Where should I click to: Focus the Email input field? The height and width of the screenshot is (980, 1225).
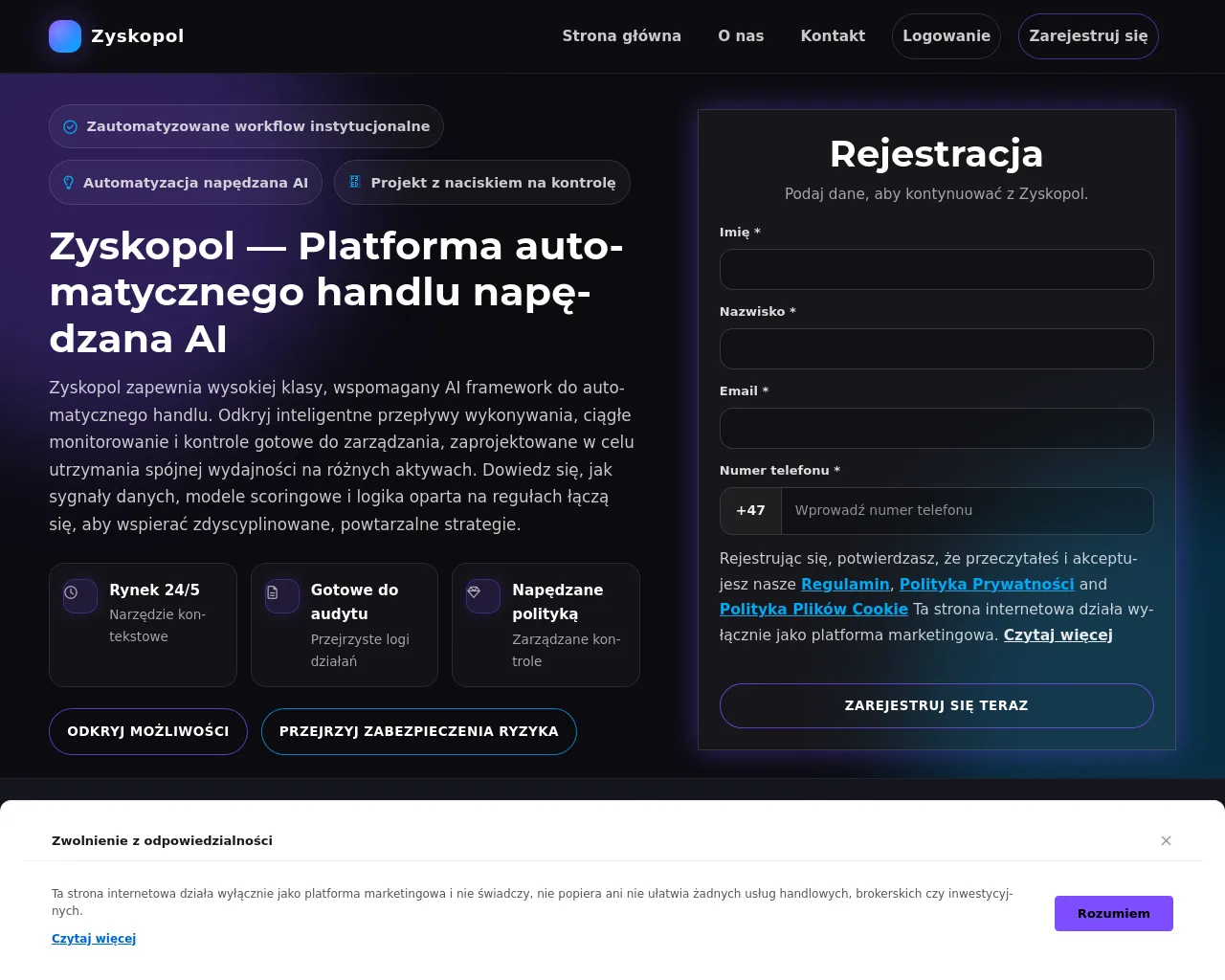937,428
